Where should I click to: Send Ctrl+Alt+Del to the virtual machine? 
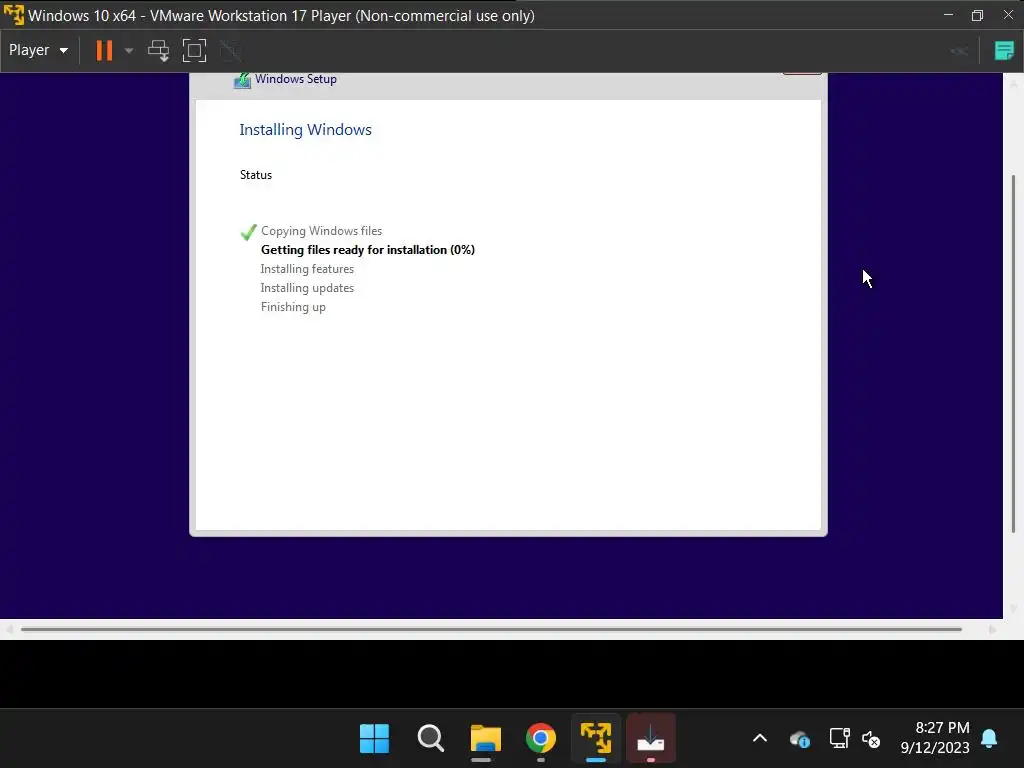click(158, 50)
